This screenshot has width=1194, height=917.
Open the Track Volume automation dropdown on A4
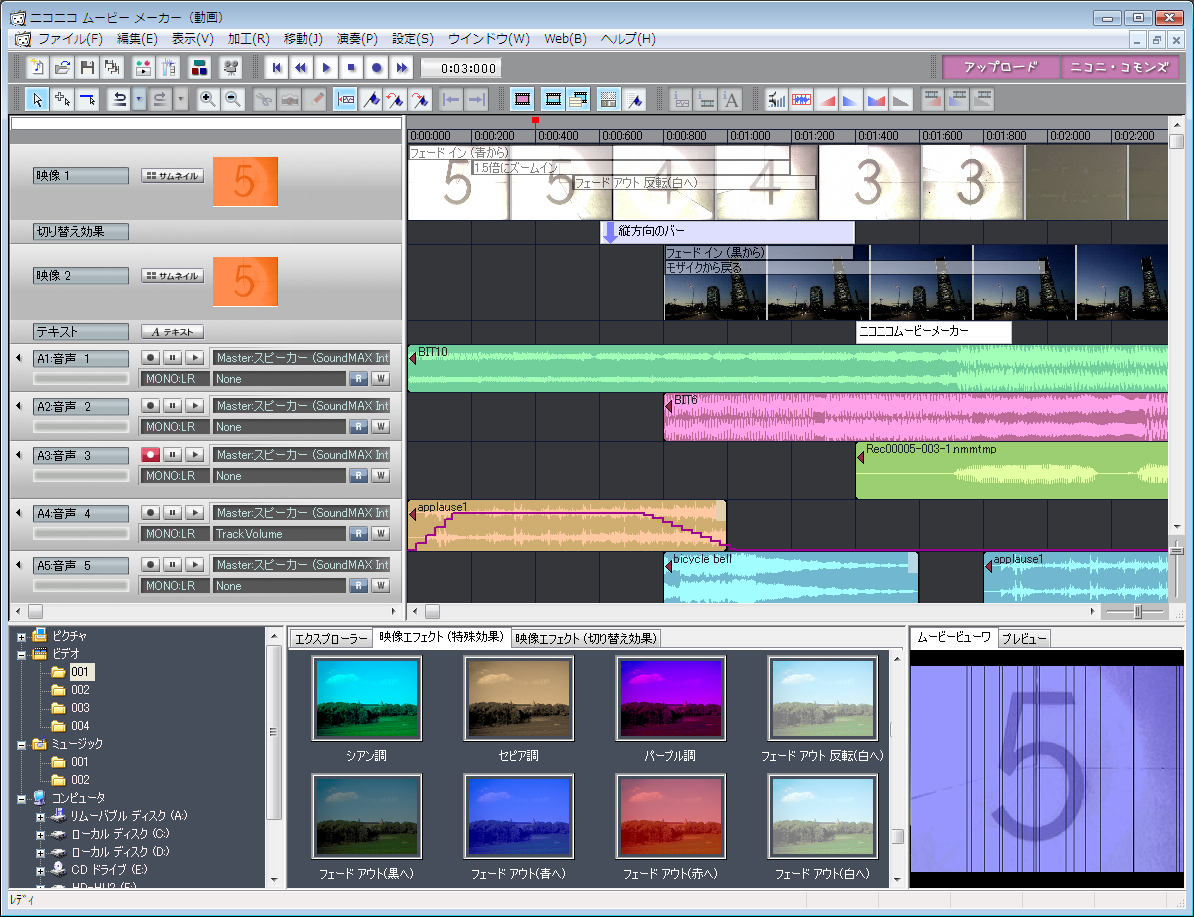[279, 534]
